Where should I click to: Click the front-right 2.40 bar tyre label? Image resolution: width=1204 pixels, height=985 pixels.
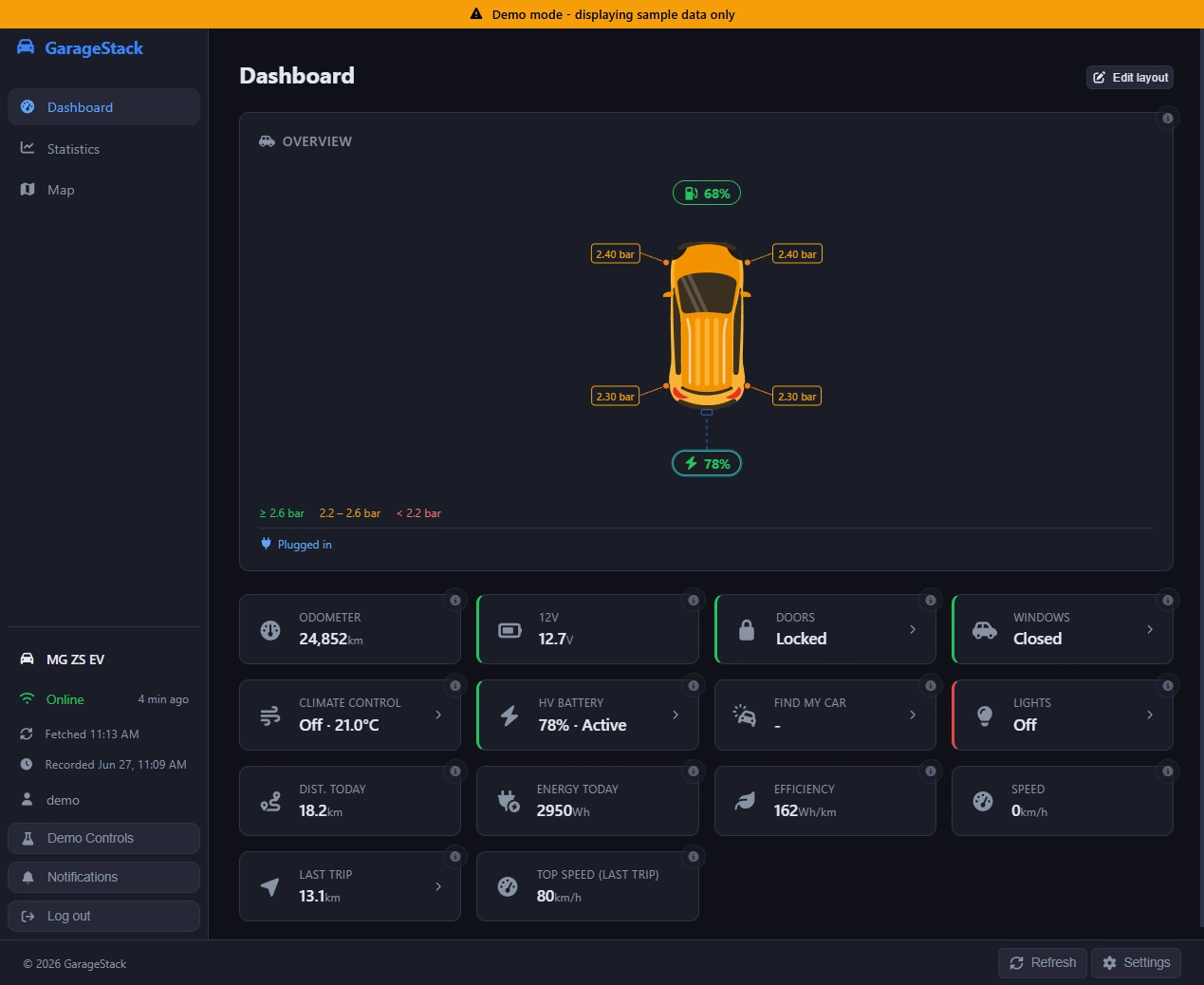pyautogui.click(x=797, y=254)
